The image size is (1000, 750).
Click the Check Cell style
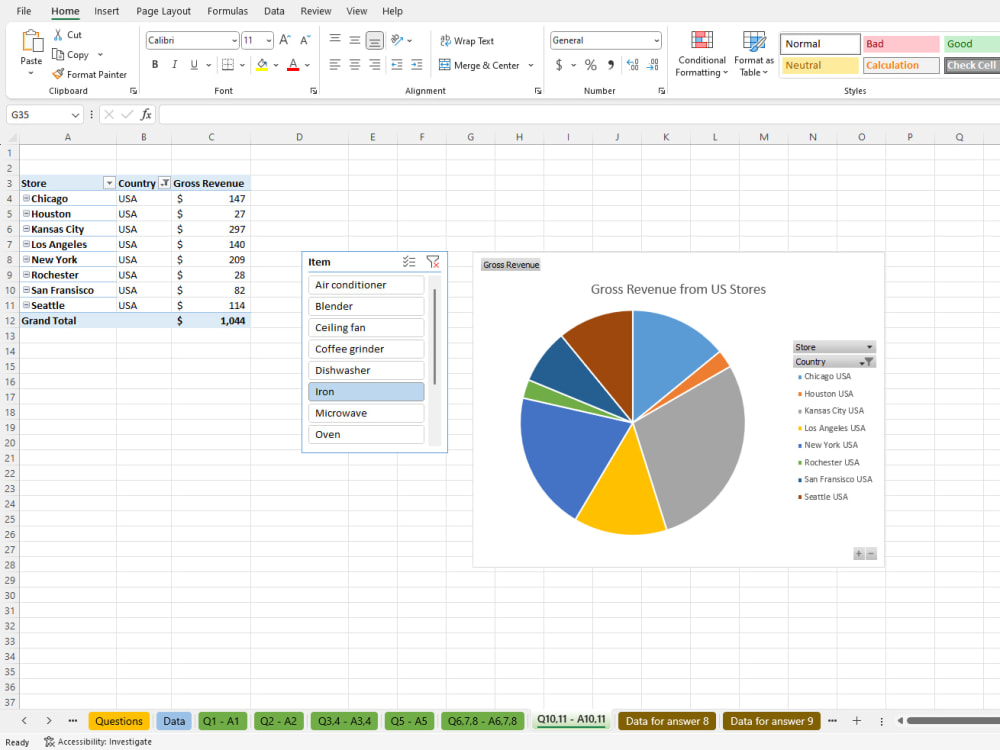tap(971, 64)
